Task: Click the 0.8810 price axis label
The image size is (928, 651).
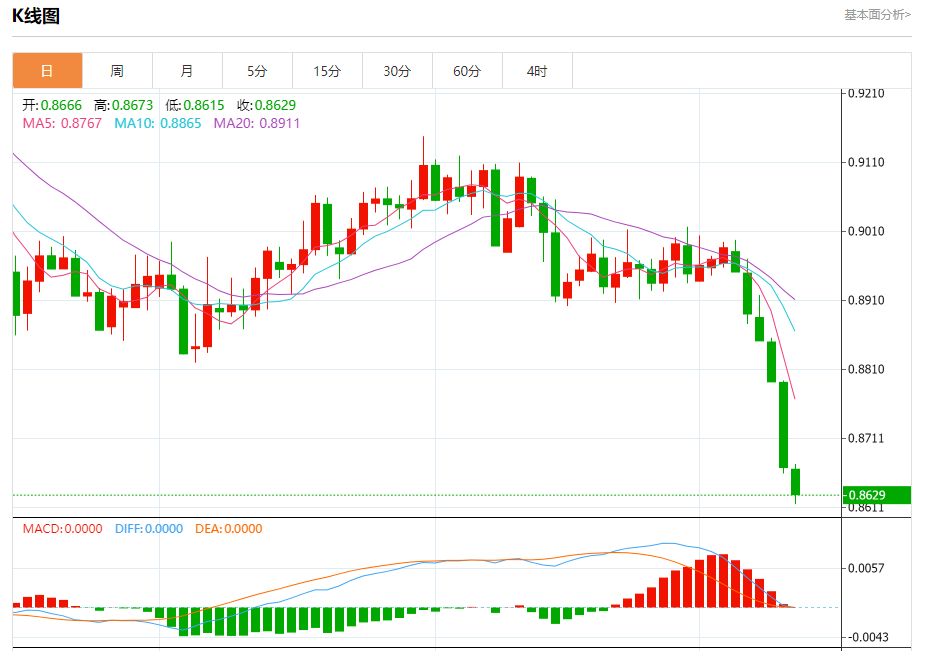Action: click(866, 369)
